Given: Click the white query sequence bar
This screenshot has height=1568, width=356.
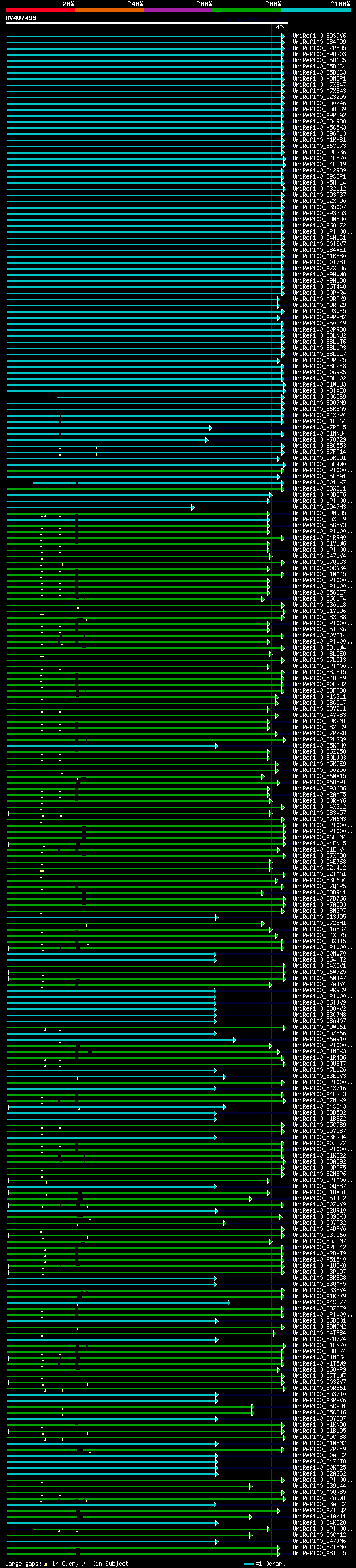Looking at the screenshot, I should [146, 23].
